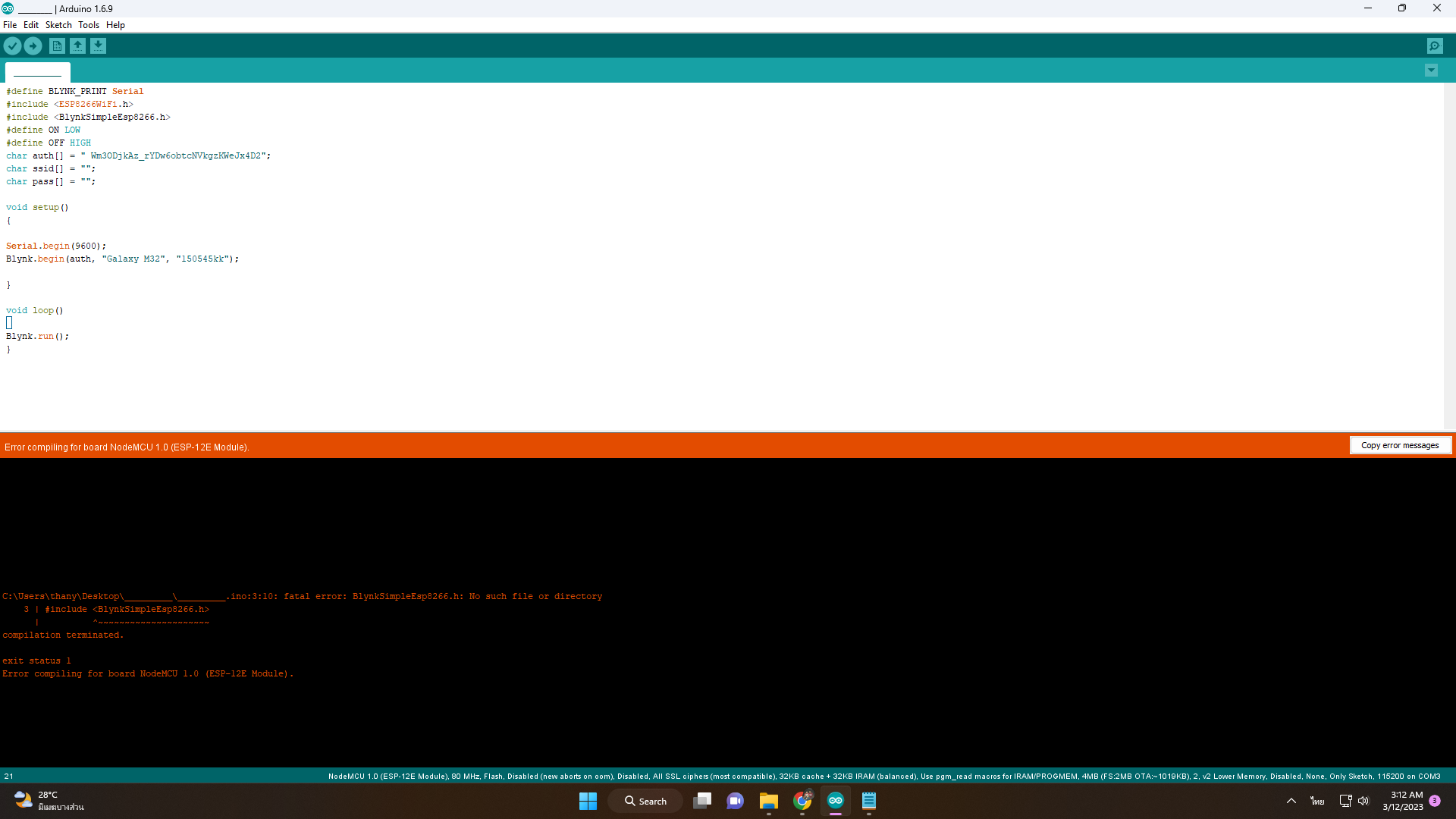The image size is (1456, 819).
Task: Select the current sketch tab
Action: click(38, 72)
